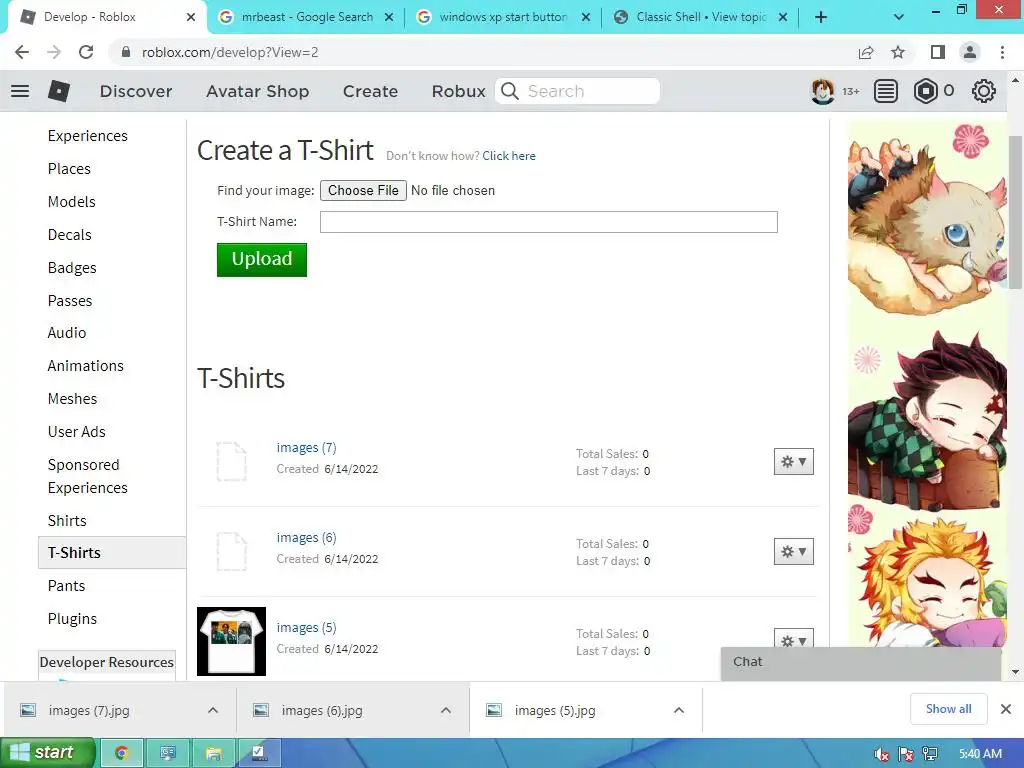The height and width of the screenshot is (768, 1024).
Task: Click the muted volume tray icon
Action: [881, 754]
